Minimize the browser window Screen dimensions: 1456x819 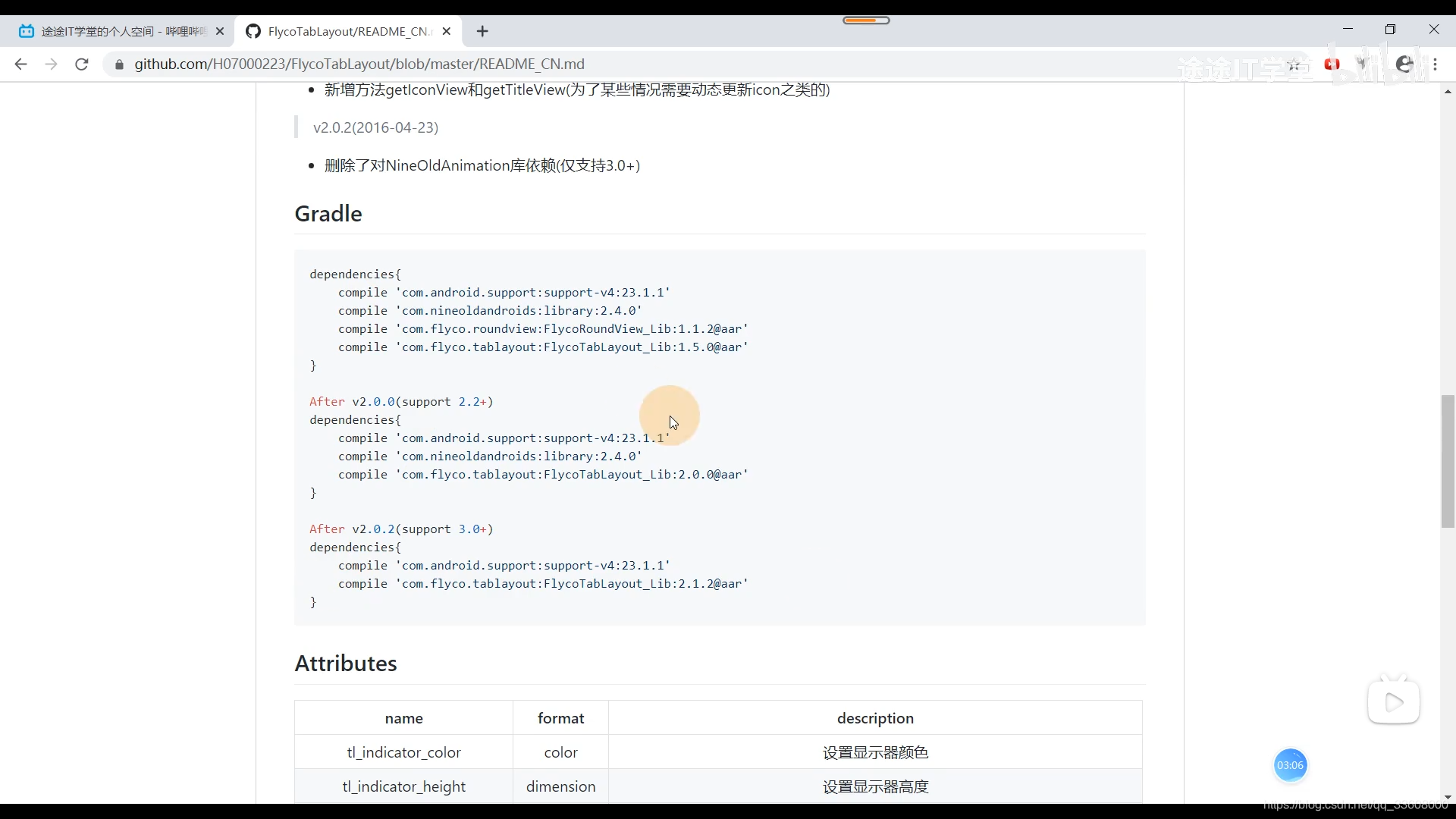(x=1348, y=30)
